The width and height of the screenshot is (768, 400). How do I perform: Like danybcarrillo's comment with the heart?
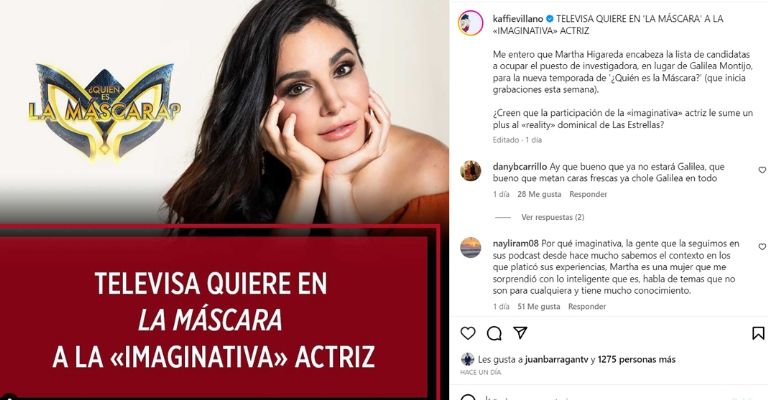click(x=762, y=170)
